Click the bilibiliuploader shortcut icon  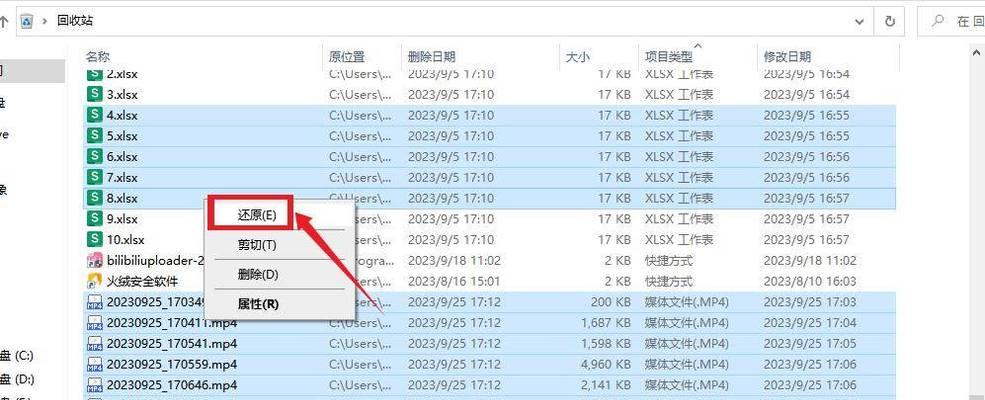pyautogui.click(x=95, y=260)
